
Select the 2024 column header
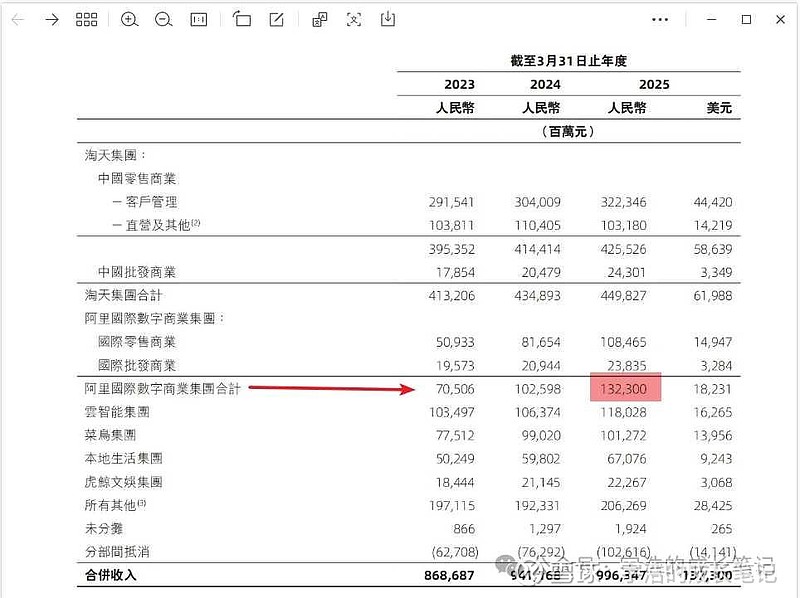click(x=545, y=84)
